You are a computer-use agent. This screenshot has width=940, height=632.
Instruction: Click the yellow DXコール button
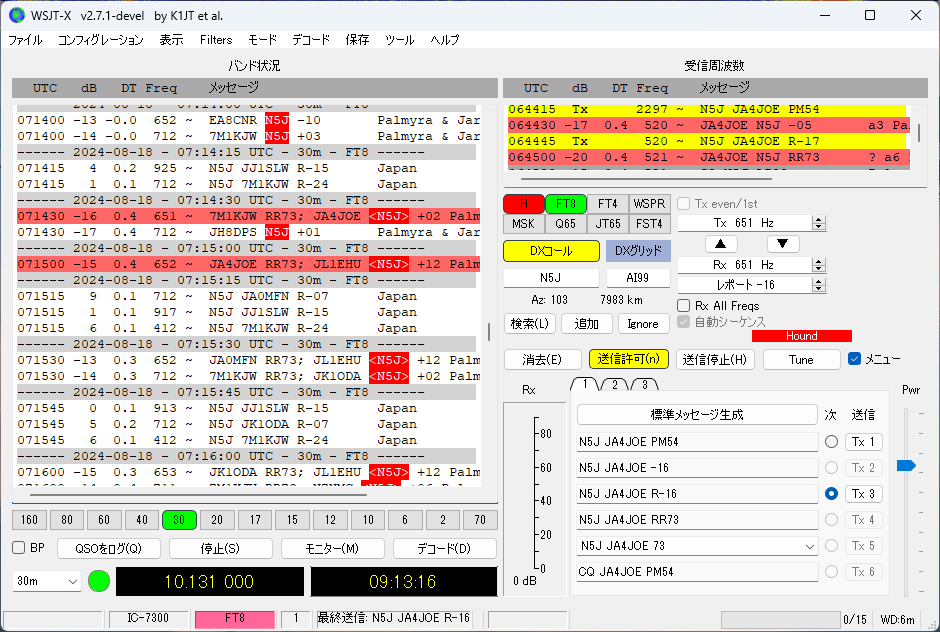point(552,251)
